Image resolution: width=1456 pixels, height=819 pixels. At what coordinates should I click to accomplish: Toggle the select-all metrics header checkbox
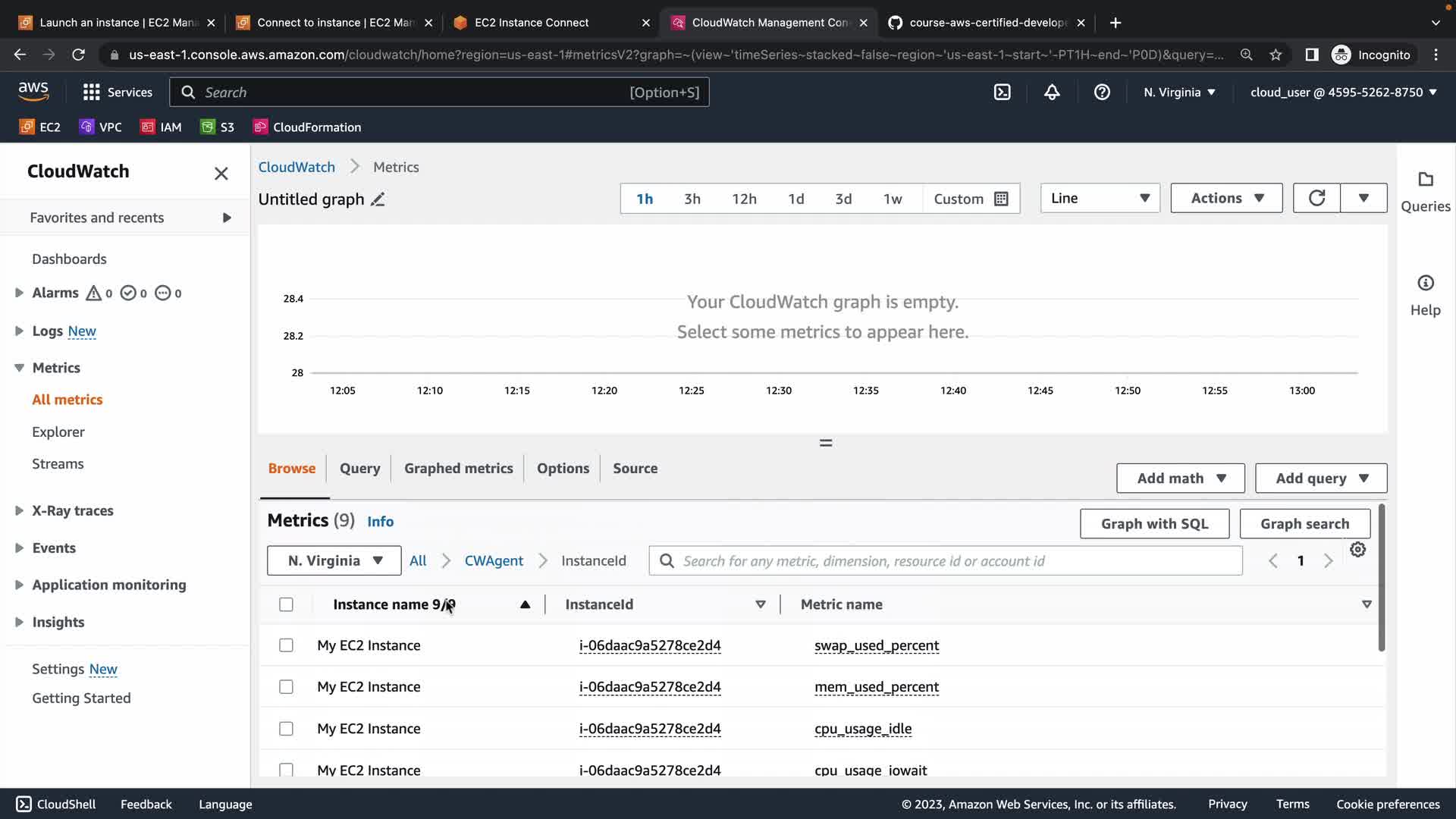(286, 604)
